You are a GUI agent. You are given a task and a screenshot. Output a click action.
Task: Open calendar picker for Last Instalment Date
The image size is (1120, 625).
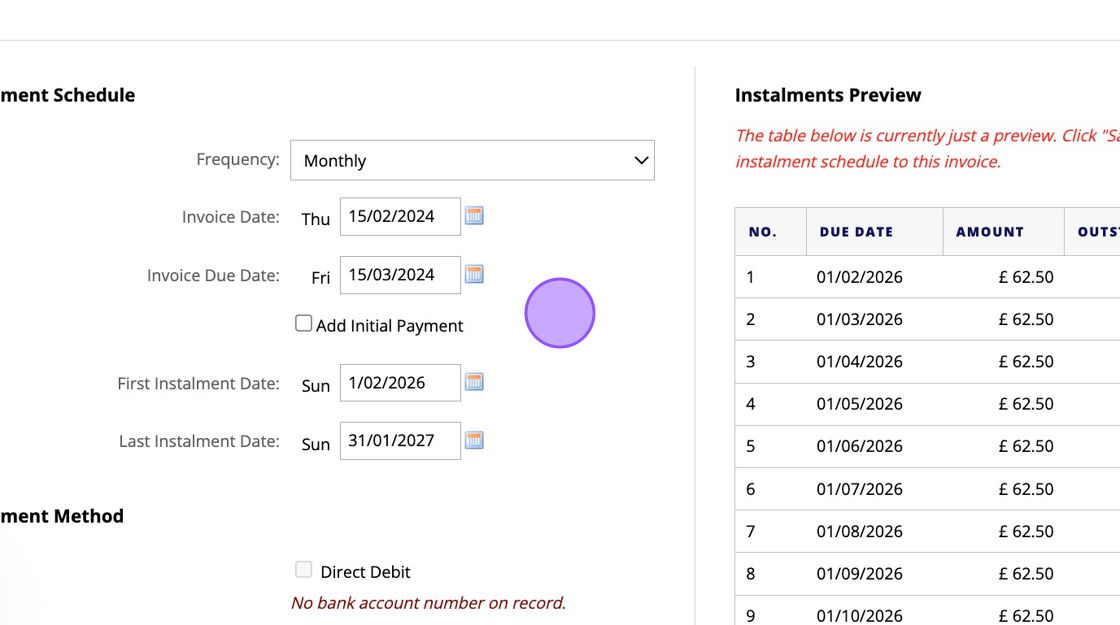click(474, 440)
